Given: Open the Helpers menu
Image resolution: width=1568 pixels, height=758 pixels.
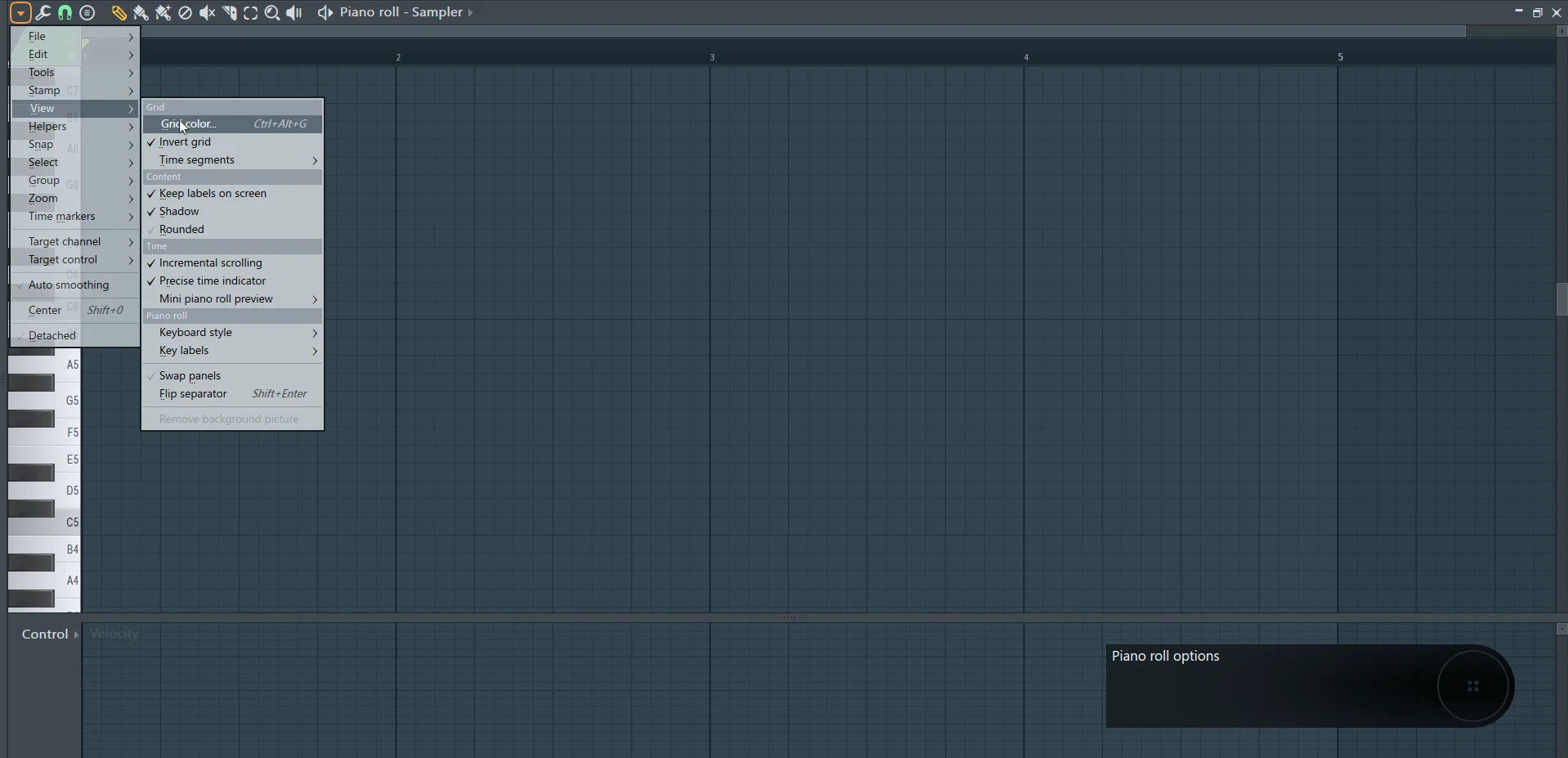Looking at the screenshot, I should coord(75,127).
